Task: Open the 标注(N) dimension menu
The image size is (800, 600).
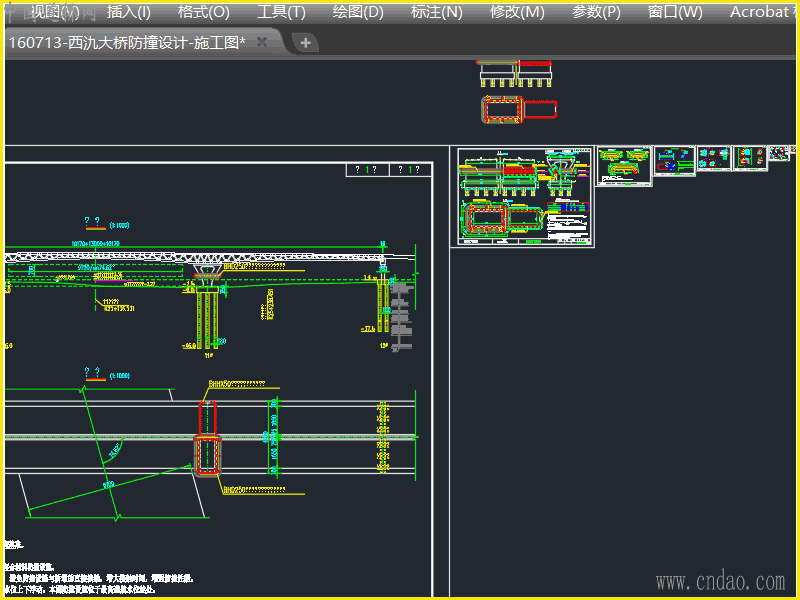Action: 437,12
